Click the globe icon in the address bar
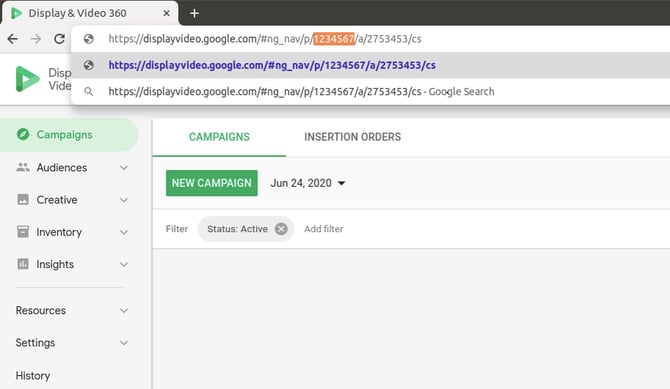 (x=88, y=39)
